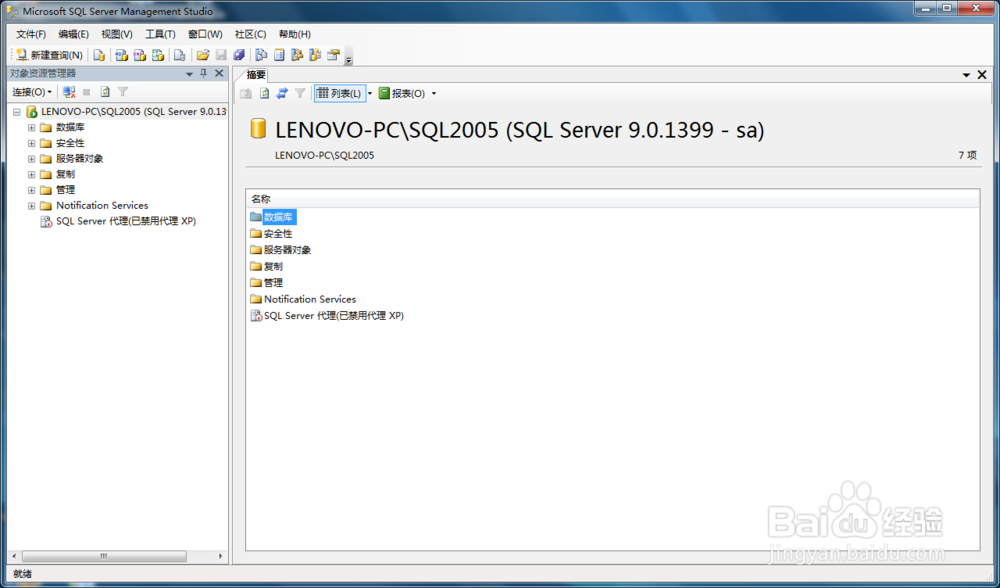Select 安全性 folder in the summary list

pos(272,234)
